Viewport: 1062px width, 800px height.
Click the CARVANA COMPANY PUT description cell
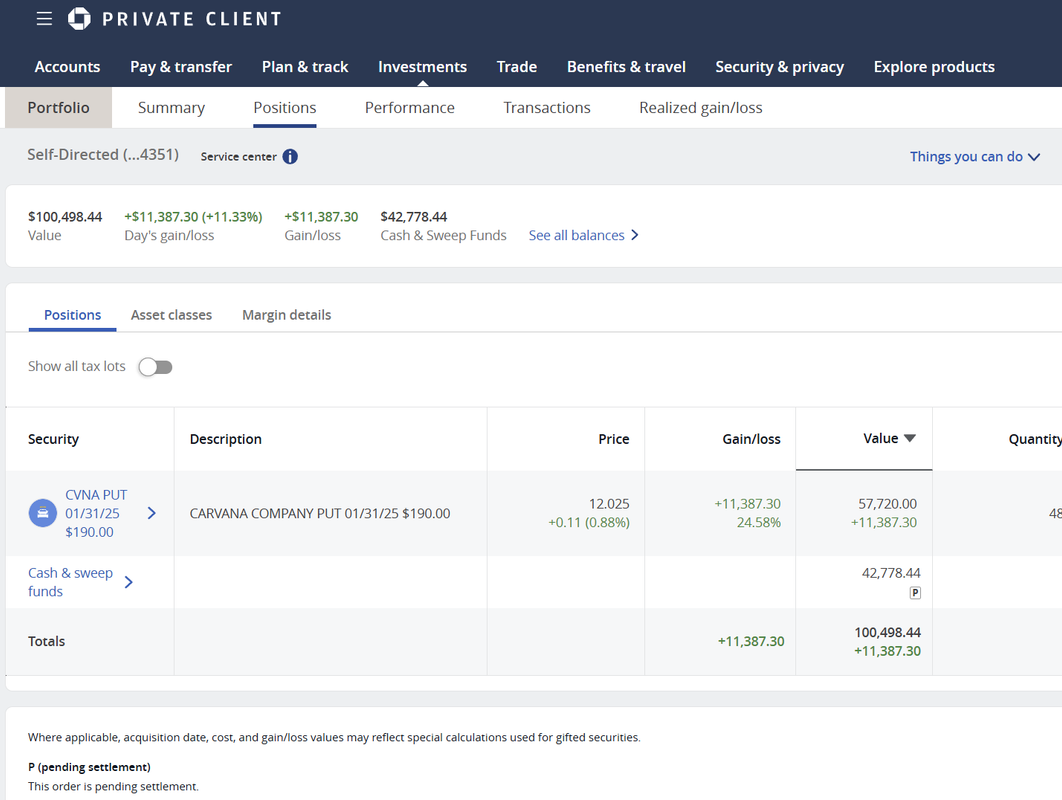click(320, 513)
